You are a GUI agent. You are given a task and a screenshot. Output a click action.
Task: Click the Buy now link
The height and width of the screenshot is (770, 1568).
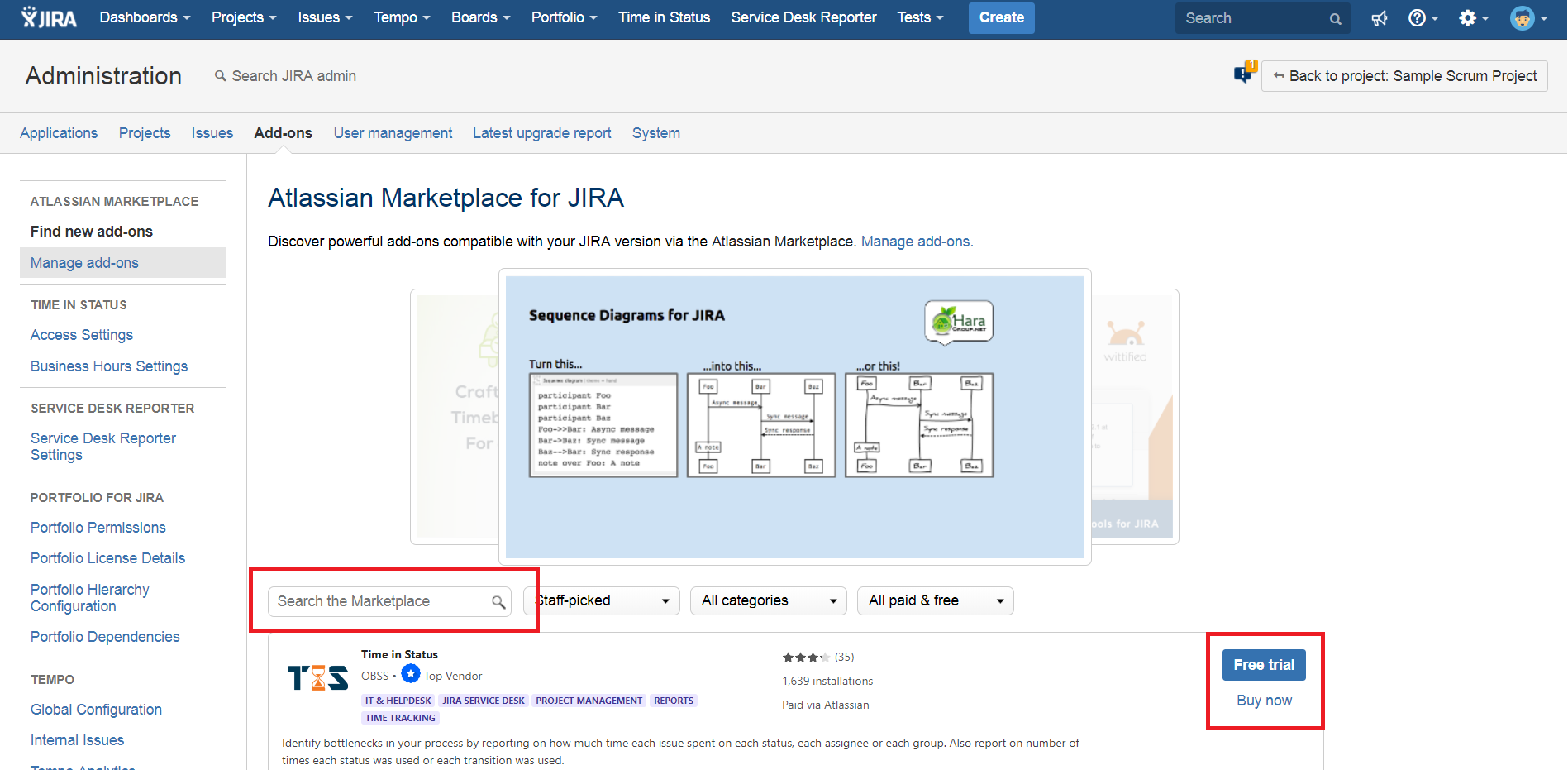tap(1263, 701)
